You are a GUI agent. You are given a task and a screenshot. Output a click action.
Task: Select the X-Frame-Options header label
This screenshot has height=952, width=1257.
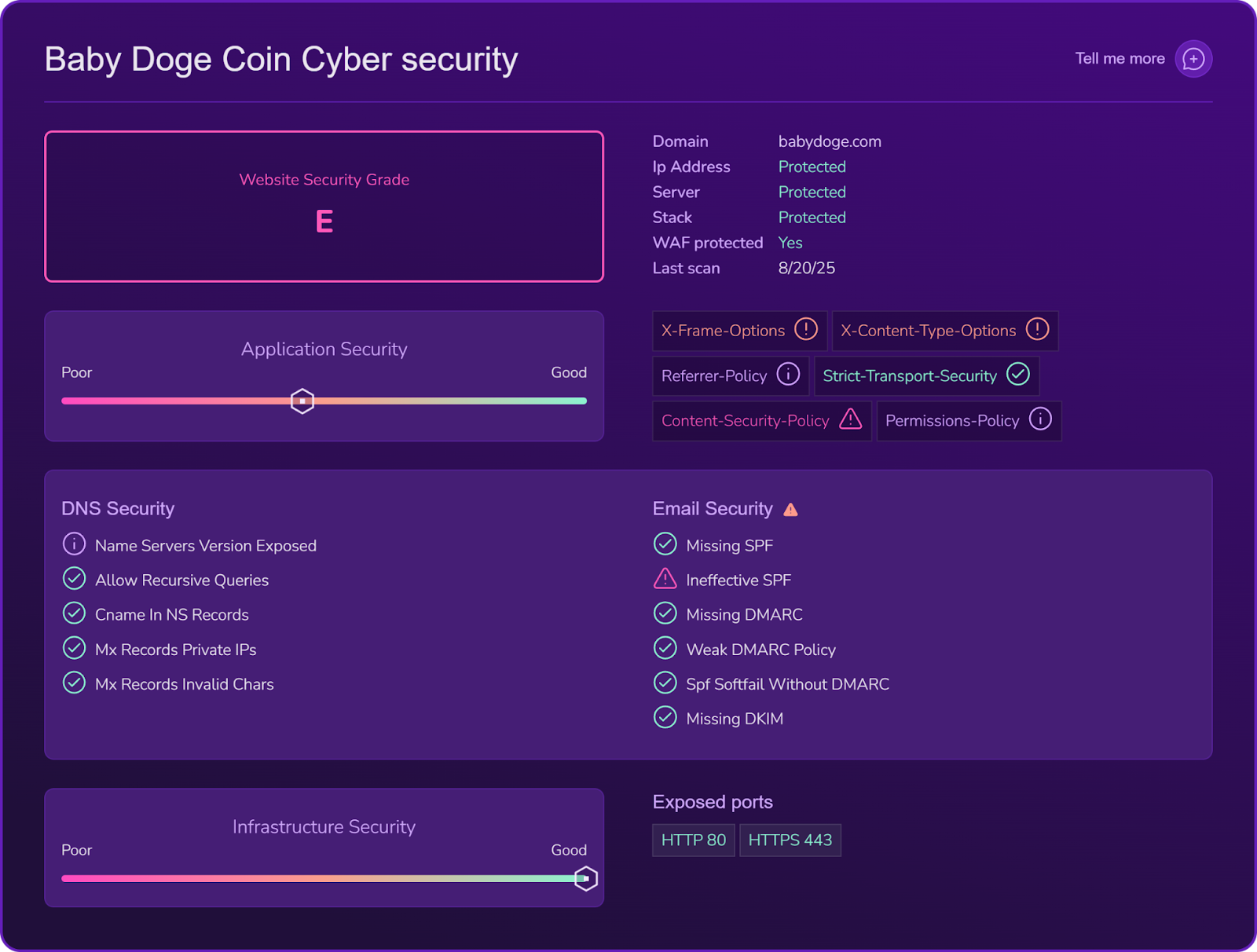coord(723,331)
